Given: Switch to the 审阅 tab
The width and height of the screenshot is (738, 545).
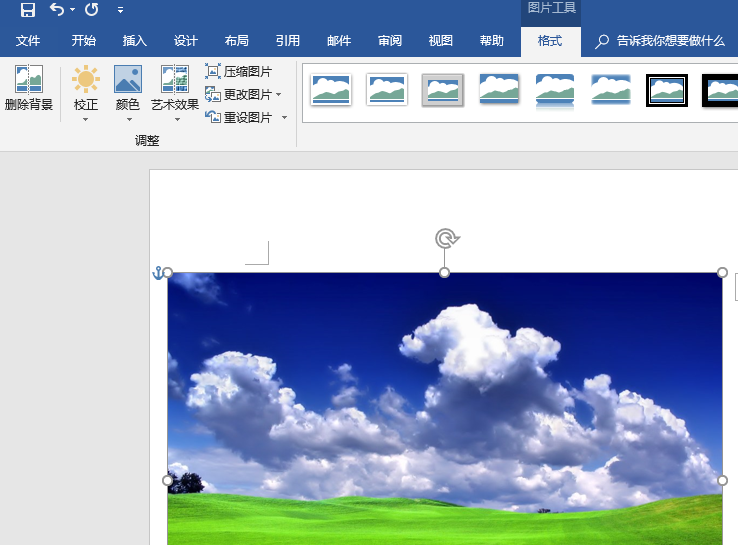Looking at the screenshot, I should coord(390,41).
